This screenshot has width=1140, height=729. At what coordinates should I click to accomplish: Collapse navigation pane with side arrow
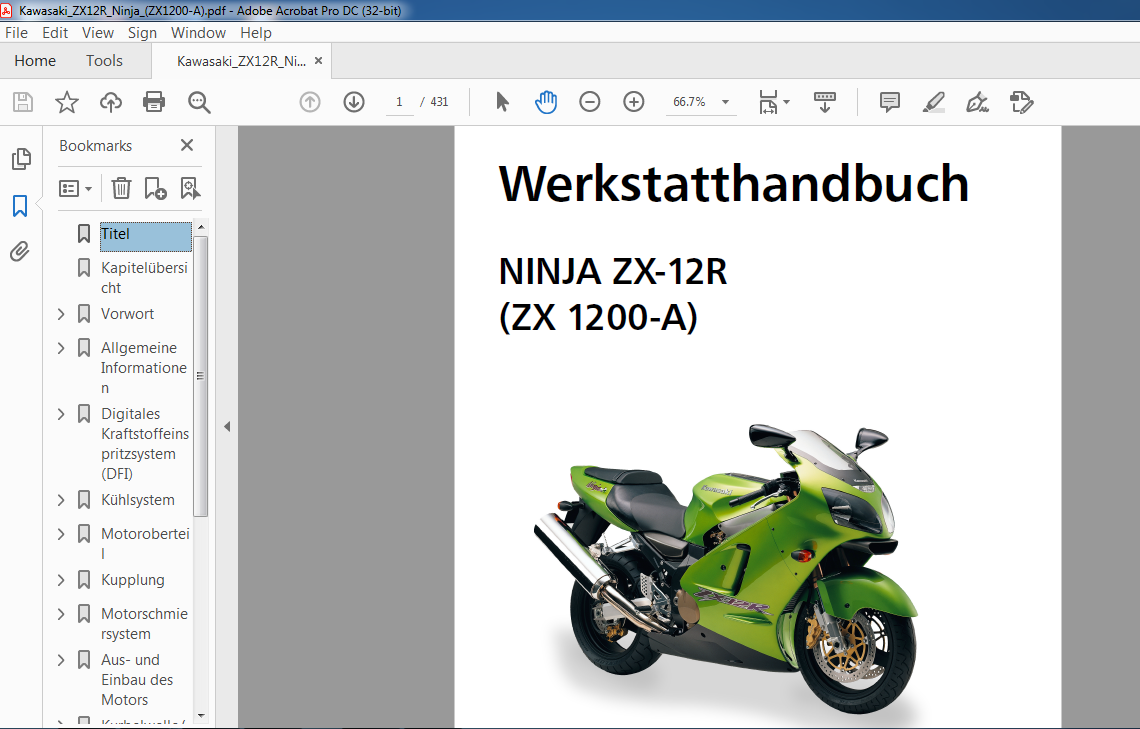[227, 427]
